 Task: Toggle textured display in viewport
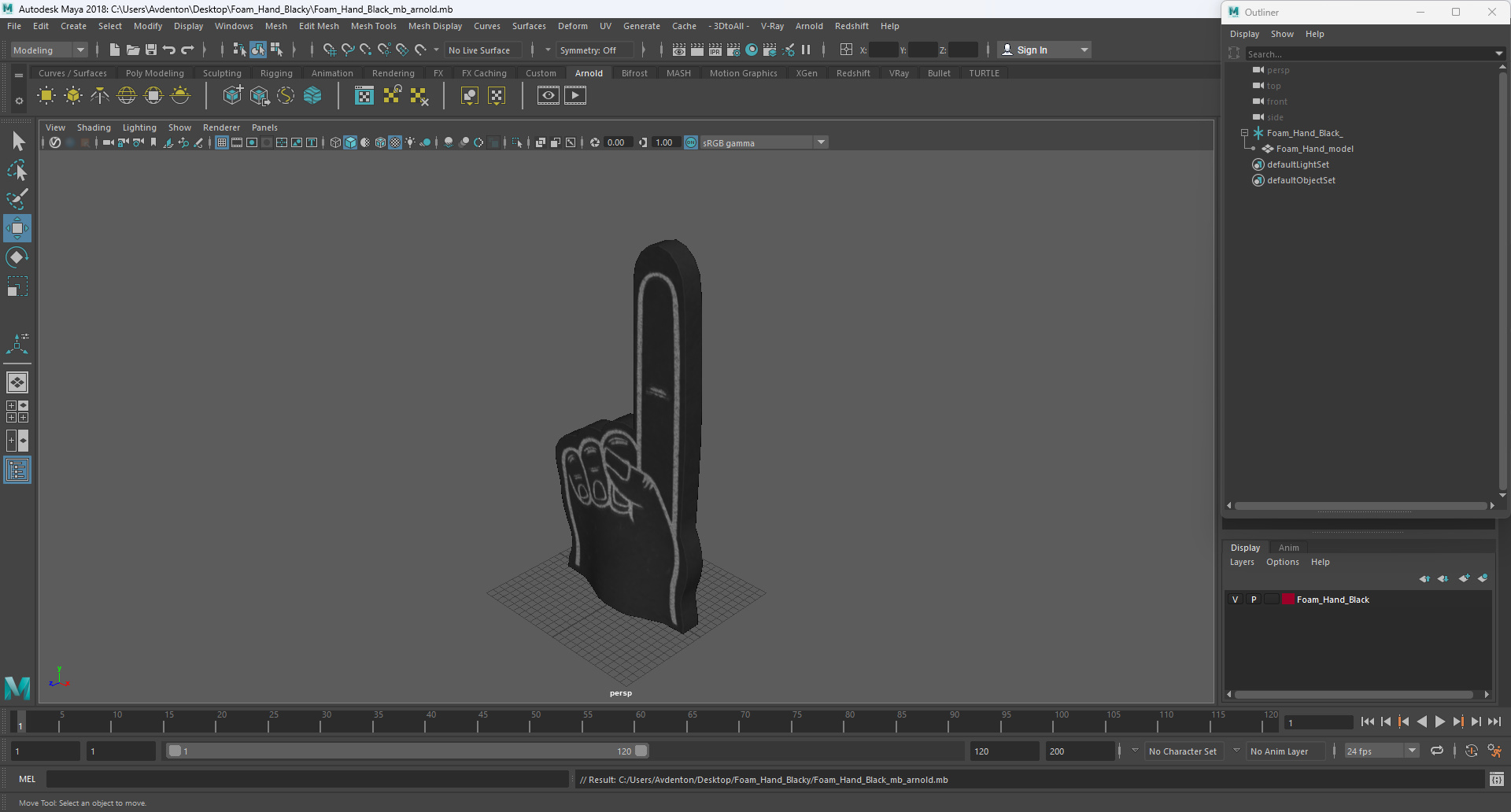[x=396, y=142]
